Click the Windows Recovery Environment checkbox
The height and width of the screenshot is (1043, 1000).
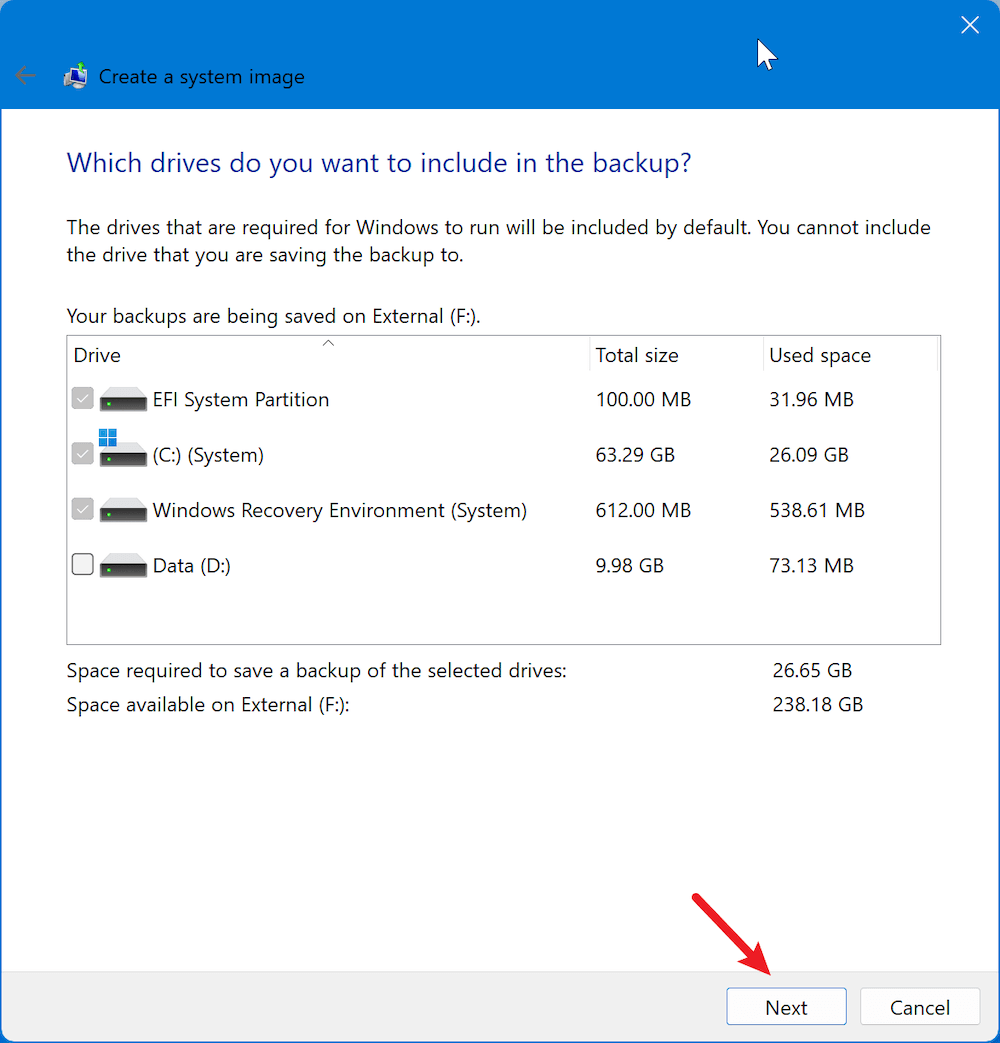[82, 509]
